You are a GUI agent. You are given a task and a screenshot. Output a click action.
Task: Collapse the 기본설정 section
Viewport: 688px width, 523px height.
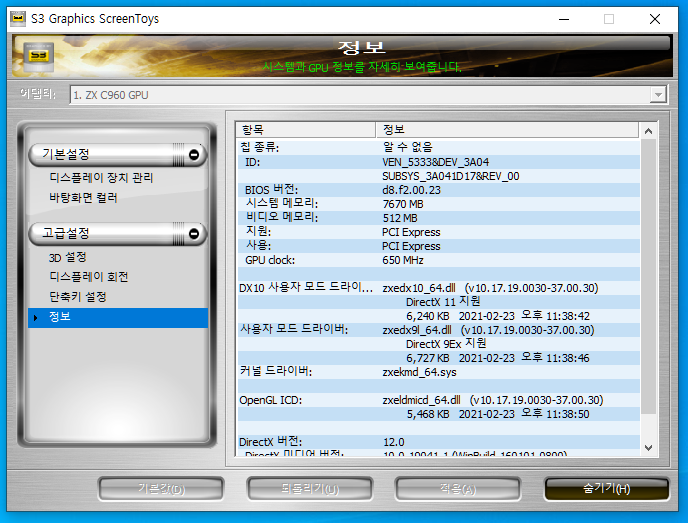194,154
